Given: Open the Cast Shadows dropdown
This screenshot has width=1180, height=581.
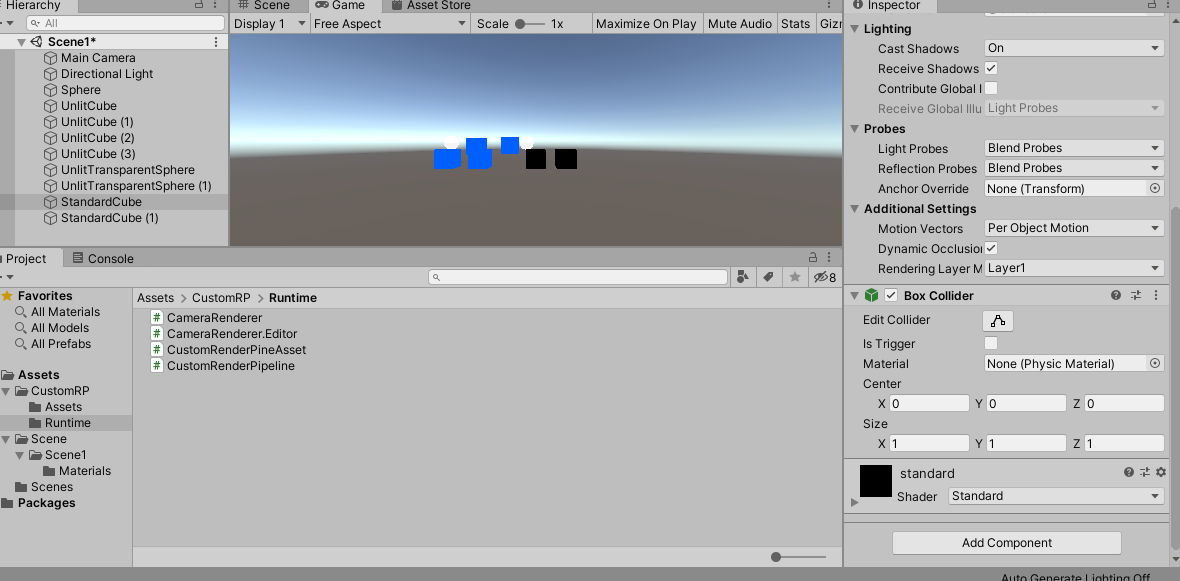Looking at the screenshot, I should pyautogui.click(x=1074, y=48).
